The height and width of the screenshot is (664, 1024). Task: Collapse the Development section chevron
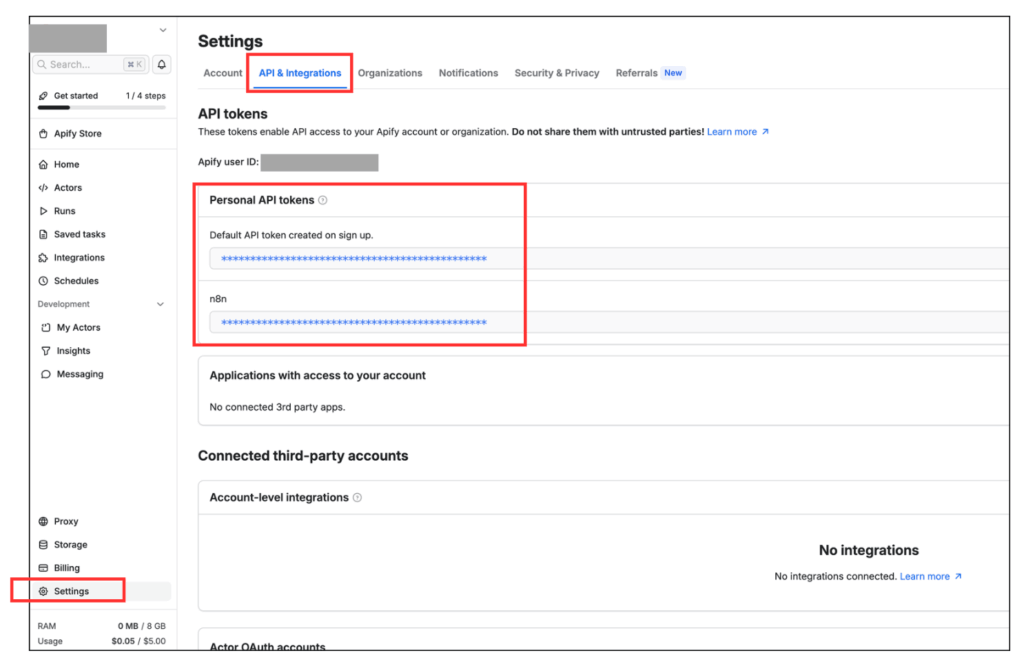pyautogui.click(x=161, y=304)
